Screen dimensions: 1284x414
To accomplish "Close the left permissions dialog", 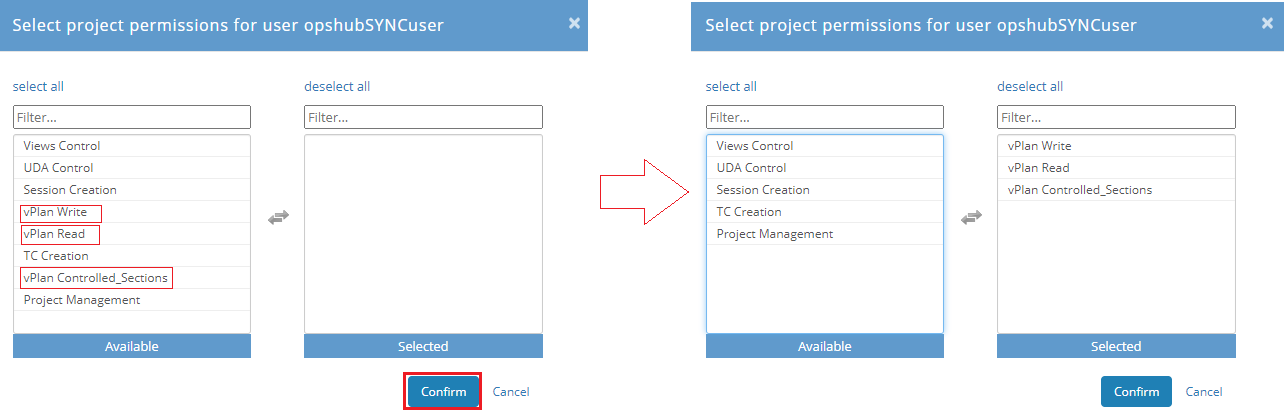I will click(574, 23).
